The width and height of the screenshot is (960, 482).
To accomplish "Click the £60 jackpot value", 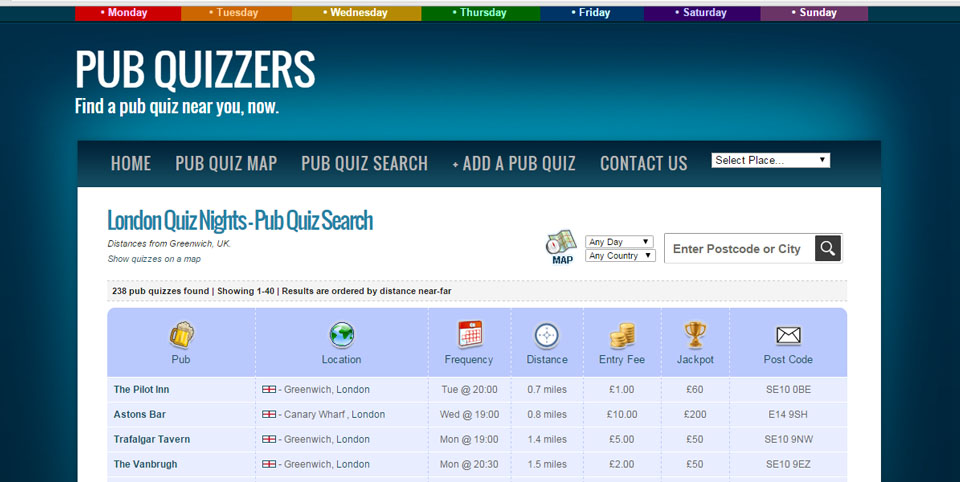I will pyautogui.click(x=695, y=390).
